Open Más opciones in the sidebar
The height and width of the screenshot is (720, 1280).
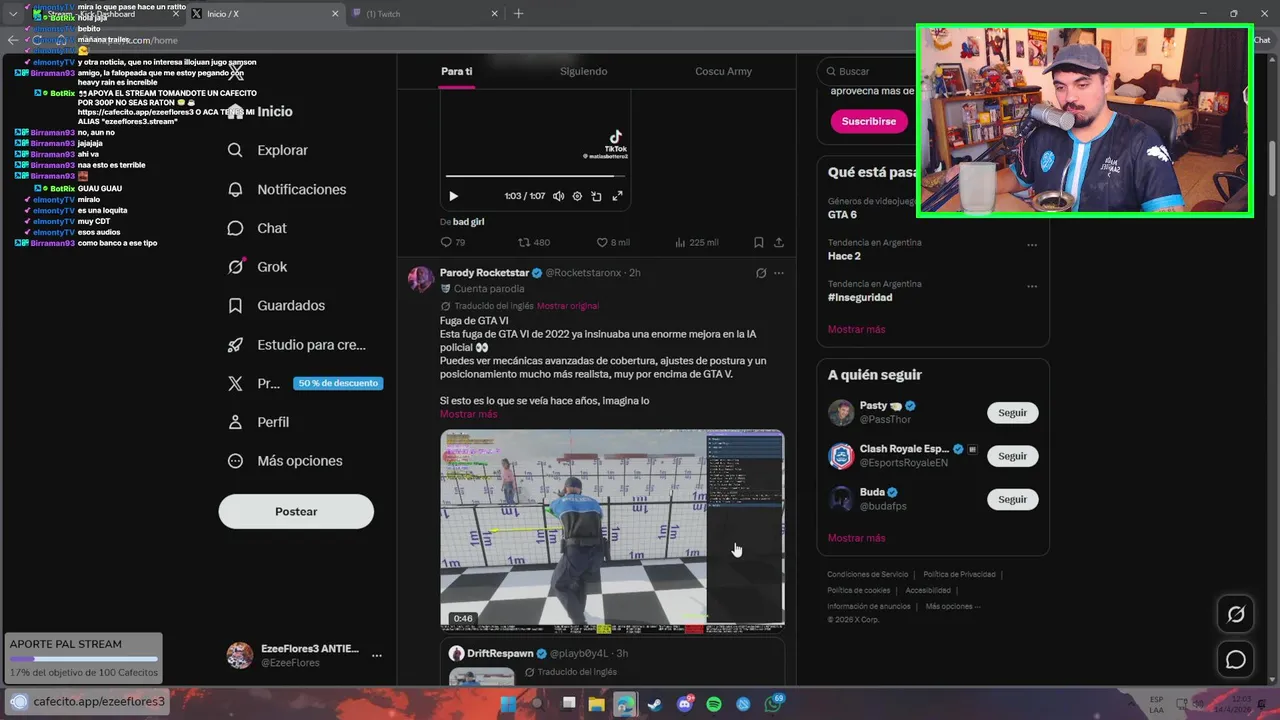pyautogui.click(x=285, y=461)
